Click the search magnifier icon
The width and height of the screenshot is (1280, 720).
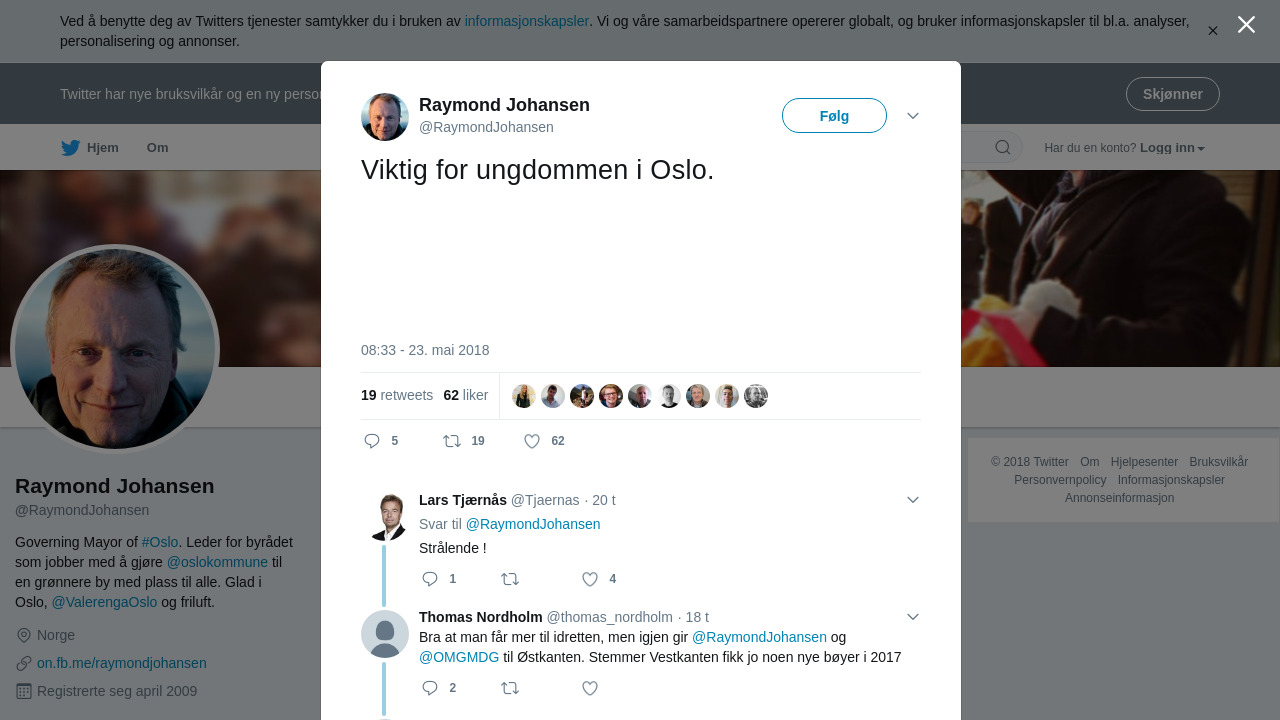pyautogui.click(x=1002, y=148)
